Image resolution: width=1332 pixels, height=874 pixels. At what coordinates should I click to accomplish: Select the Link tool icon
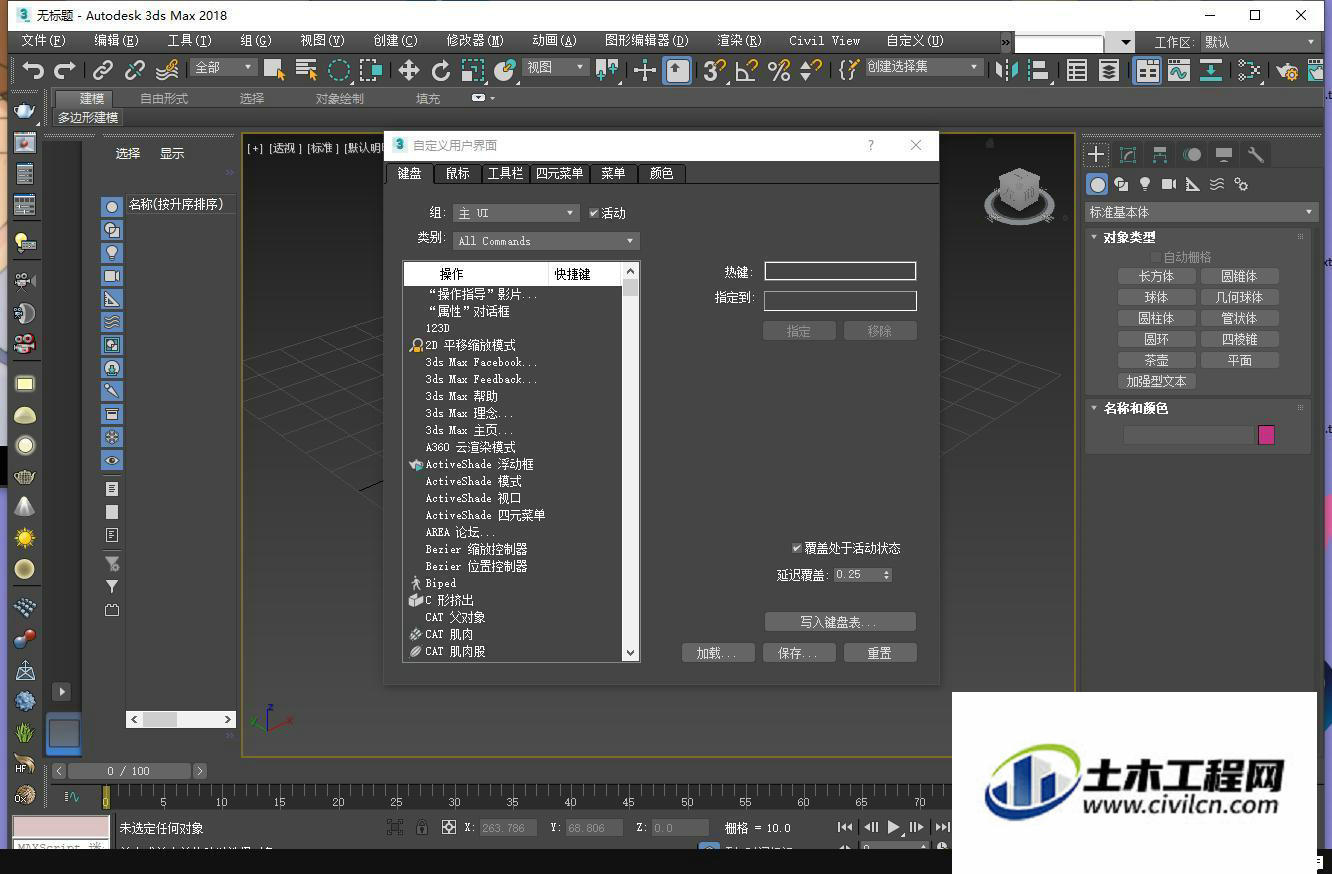coord(102,70)
